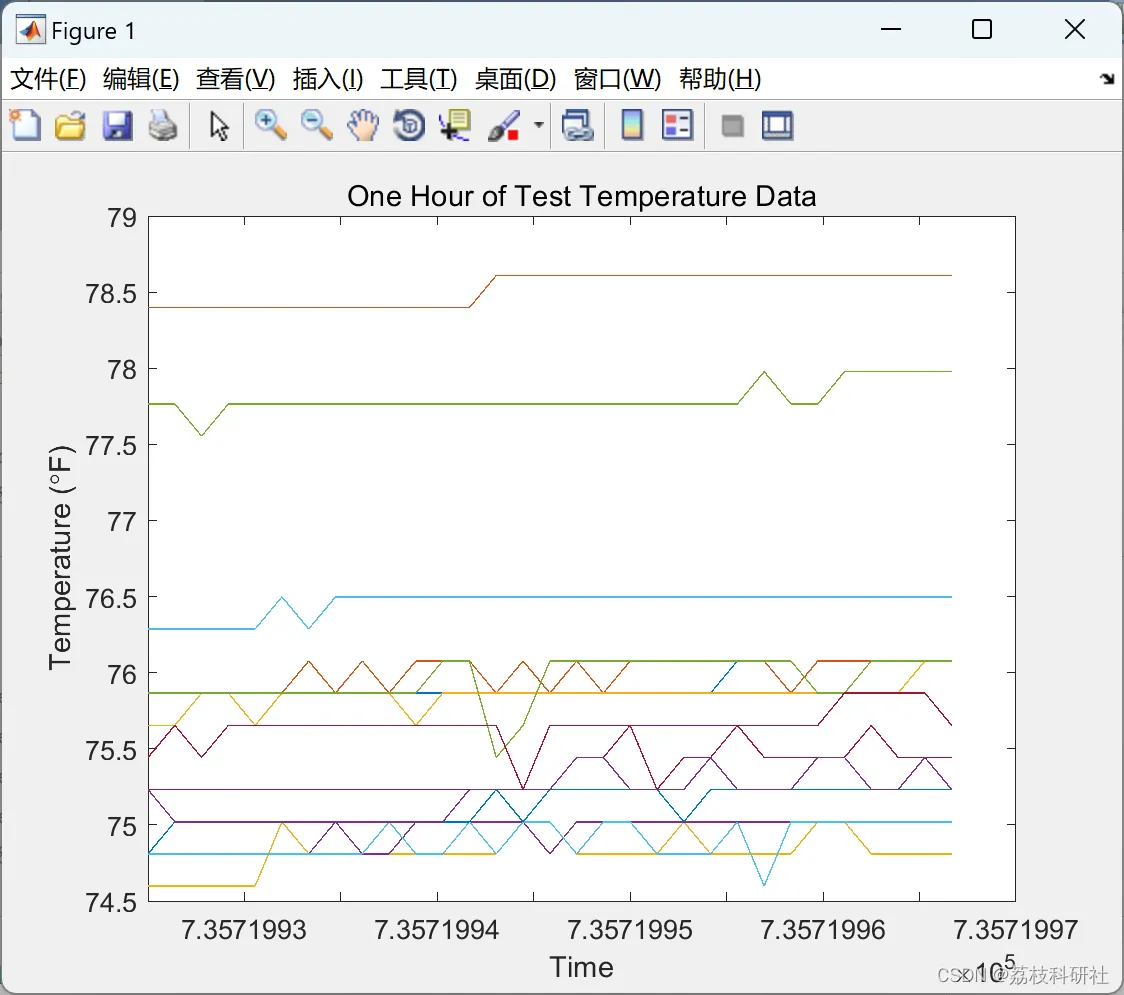Viewport: 1124px width, 995px height.
Task: Insert a Colorbar using toolbar icon
Action: point(632,125)
